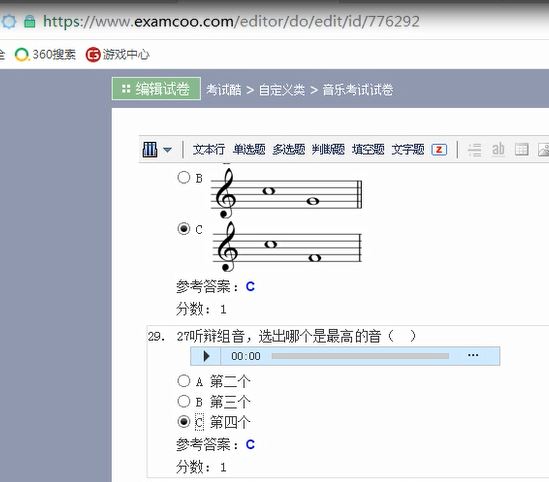Insert a 填空题 question type

click(368, 150)
